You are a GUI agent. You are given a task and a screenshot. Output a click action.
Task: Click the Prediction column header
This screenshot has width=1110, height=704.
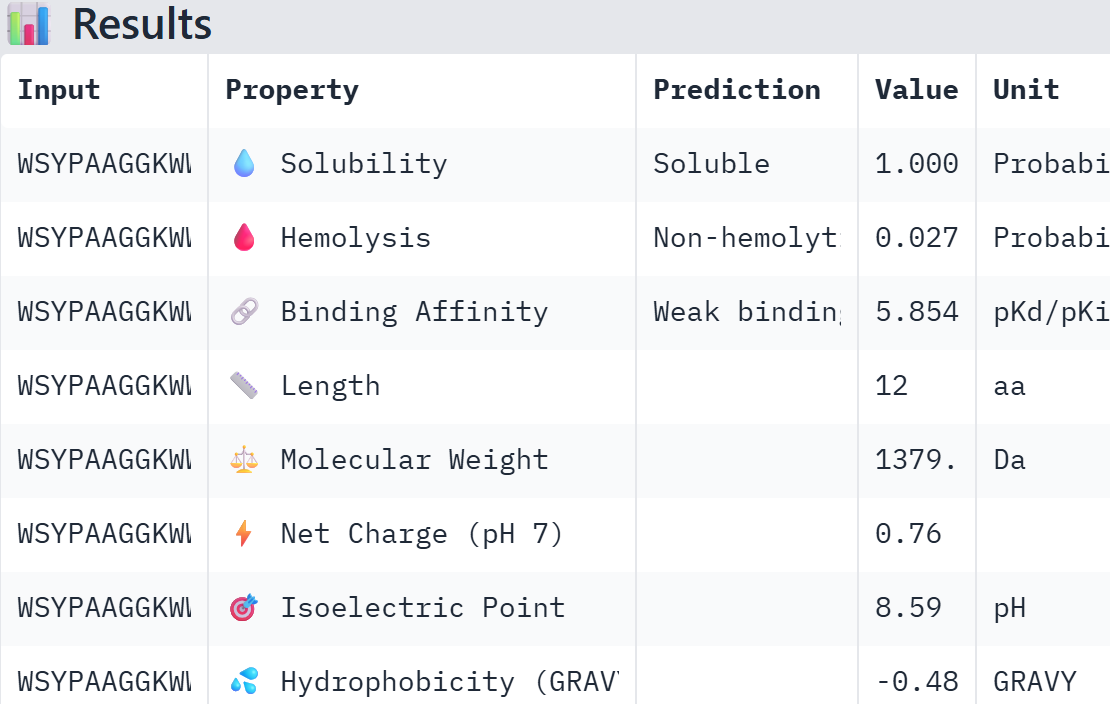pos(737,90)
